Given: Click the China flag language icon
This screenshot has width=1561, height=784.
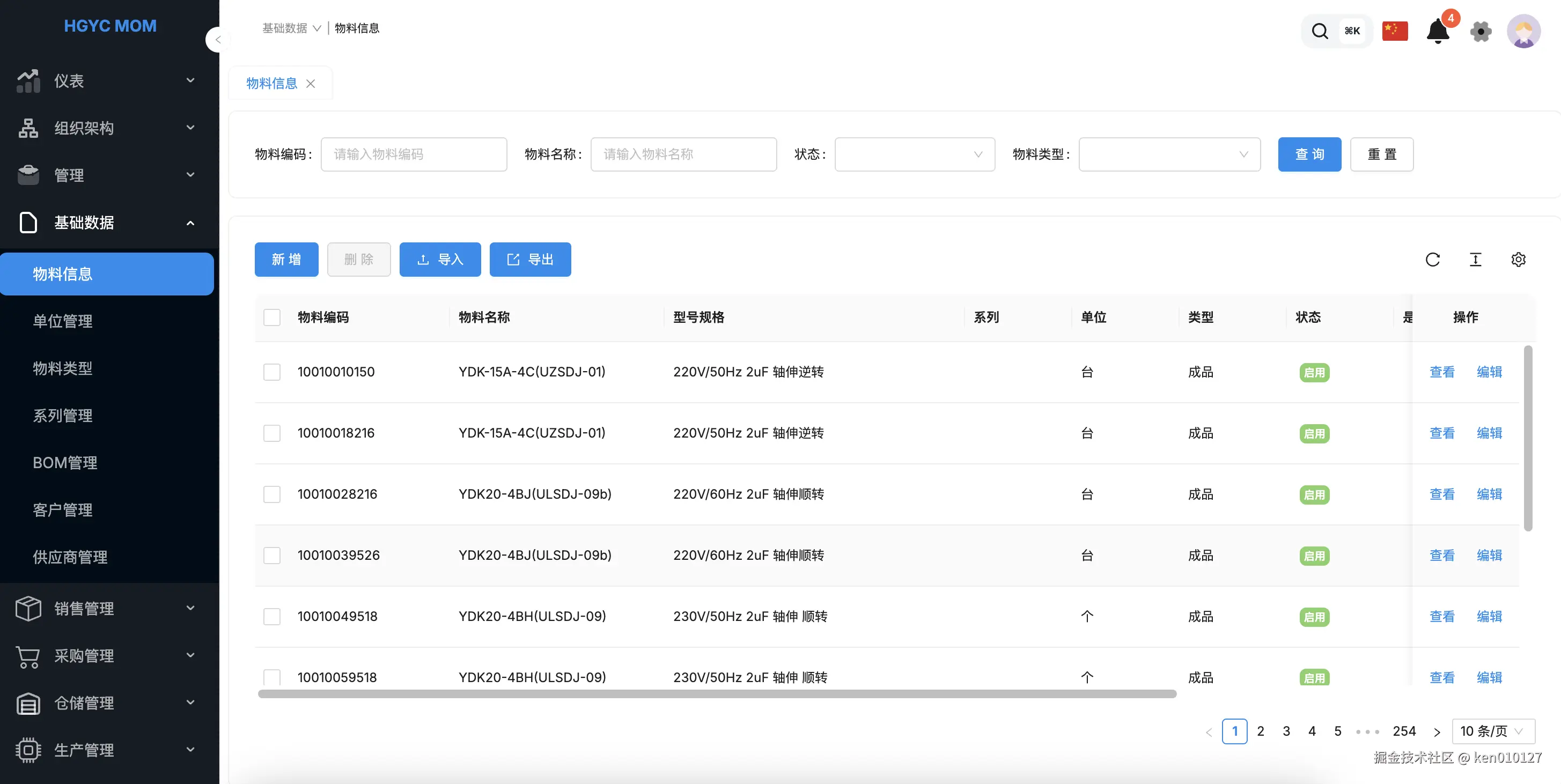Looking at the screenshot, I should pyautogui.click(x=1394, y=31).
